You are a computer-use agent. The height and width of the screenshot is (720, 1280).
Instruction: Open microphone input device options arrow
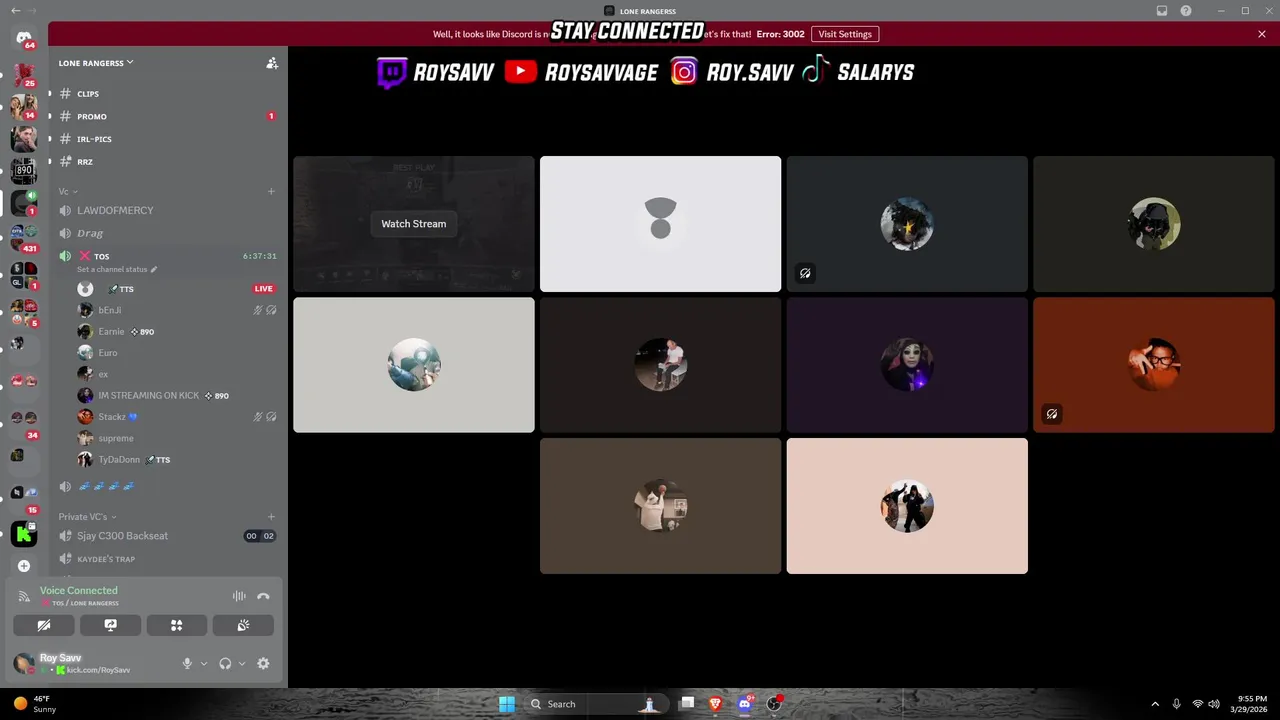pyautogui.click(x=204, y=663)
